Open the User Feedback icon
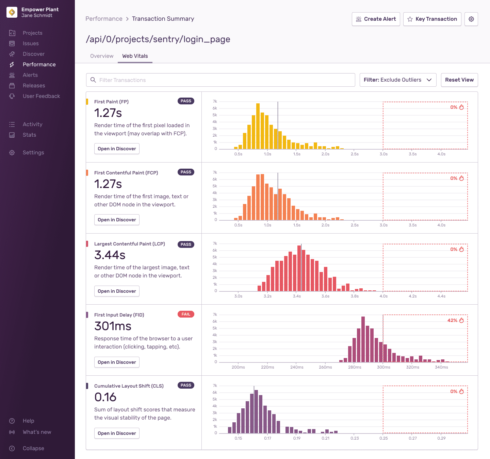The width and height of the screenshot is (490, 459). pos(12,96)
